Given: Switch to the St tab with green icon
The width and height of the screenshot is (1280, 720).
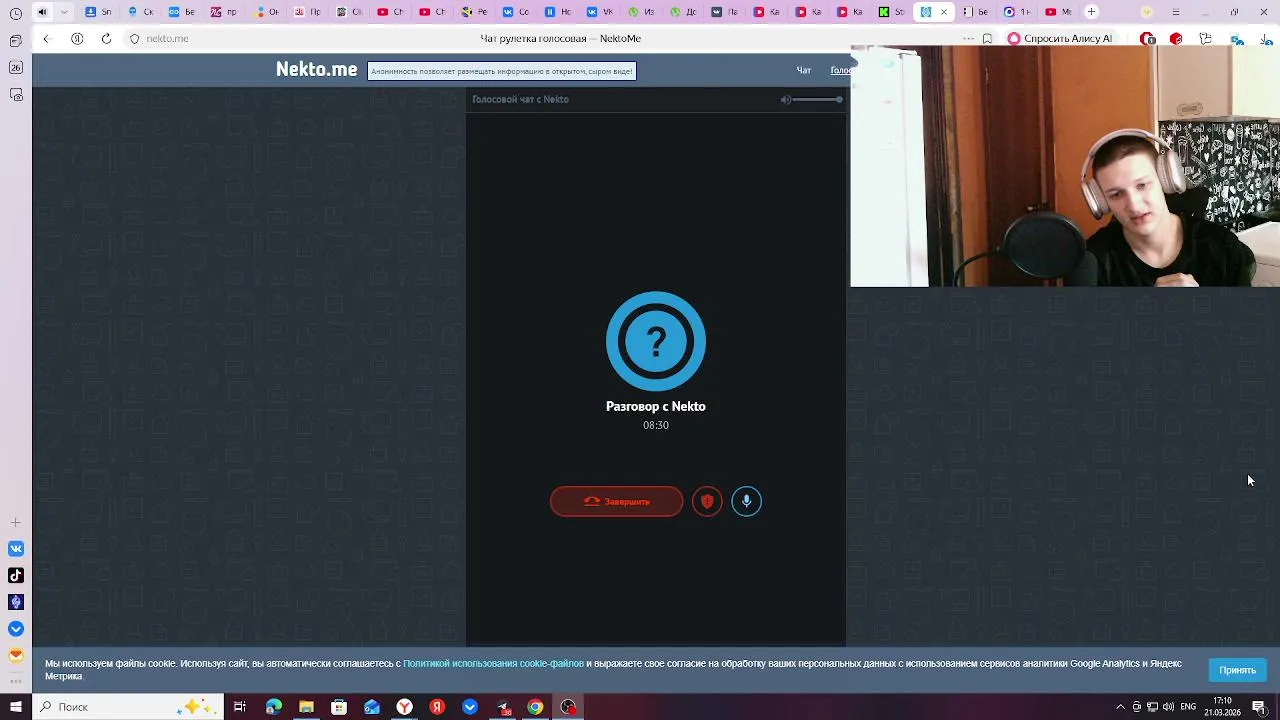Looking at the screenshot, I should pyautogui.click(x=892, y=12).
